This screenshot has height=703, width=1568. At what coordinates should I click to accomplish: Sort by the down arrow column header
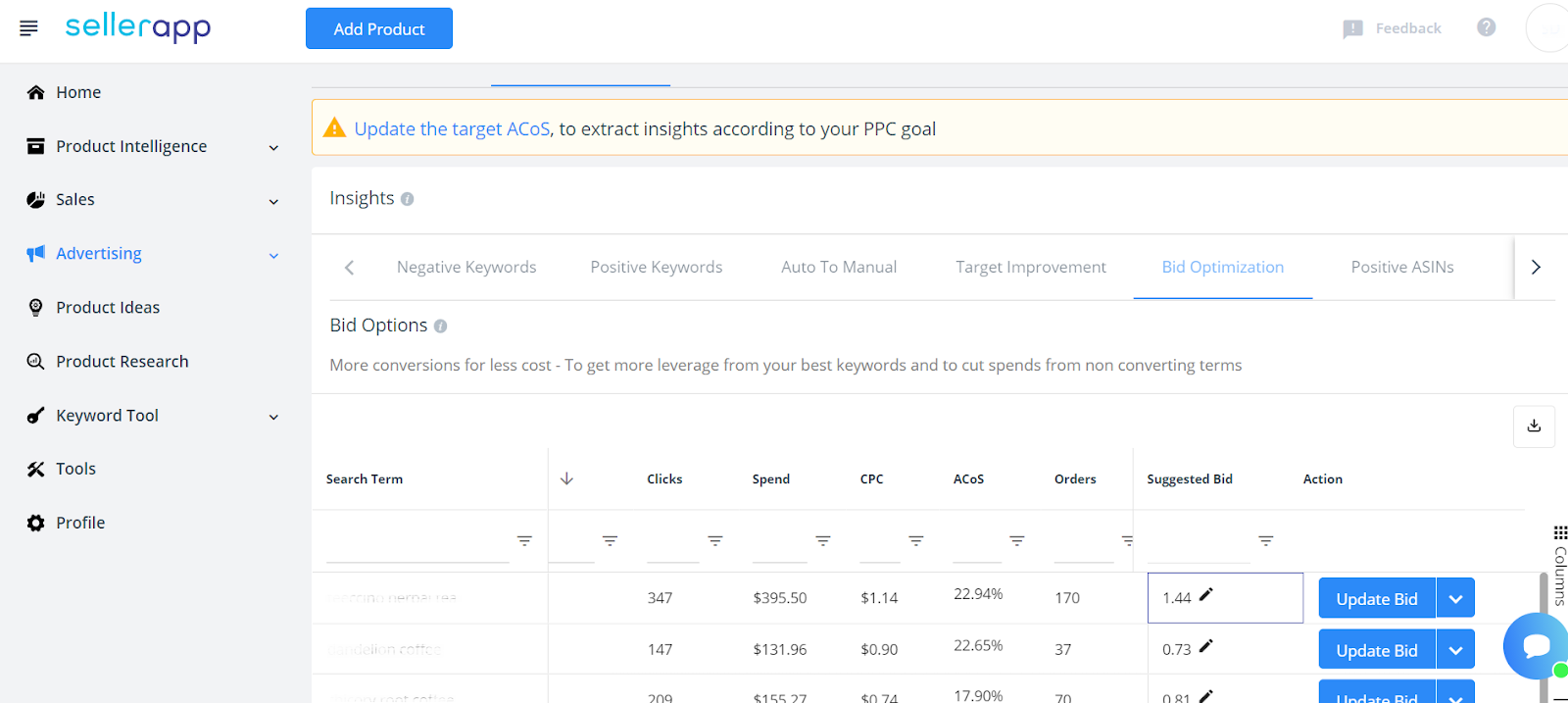(x=566, y=478)
